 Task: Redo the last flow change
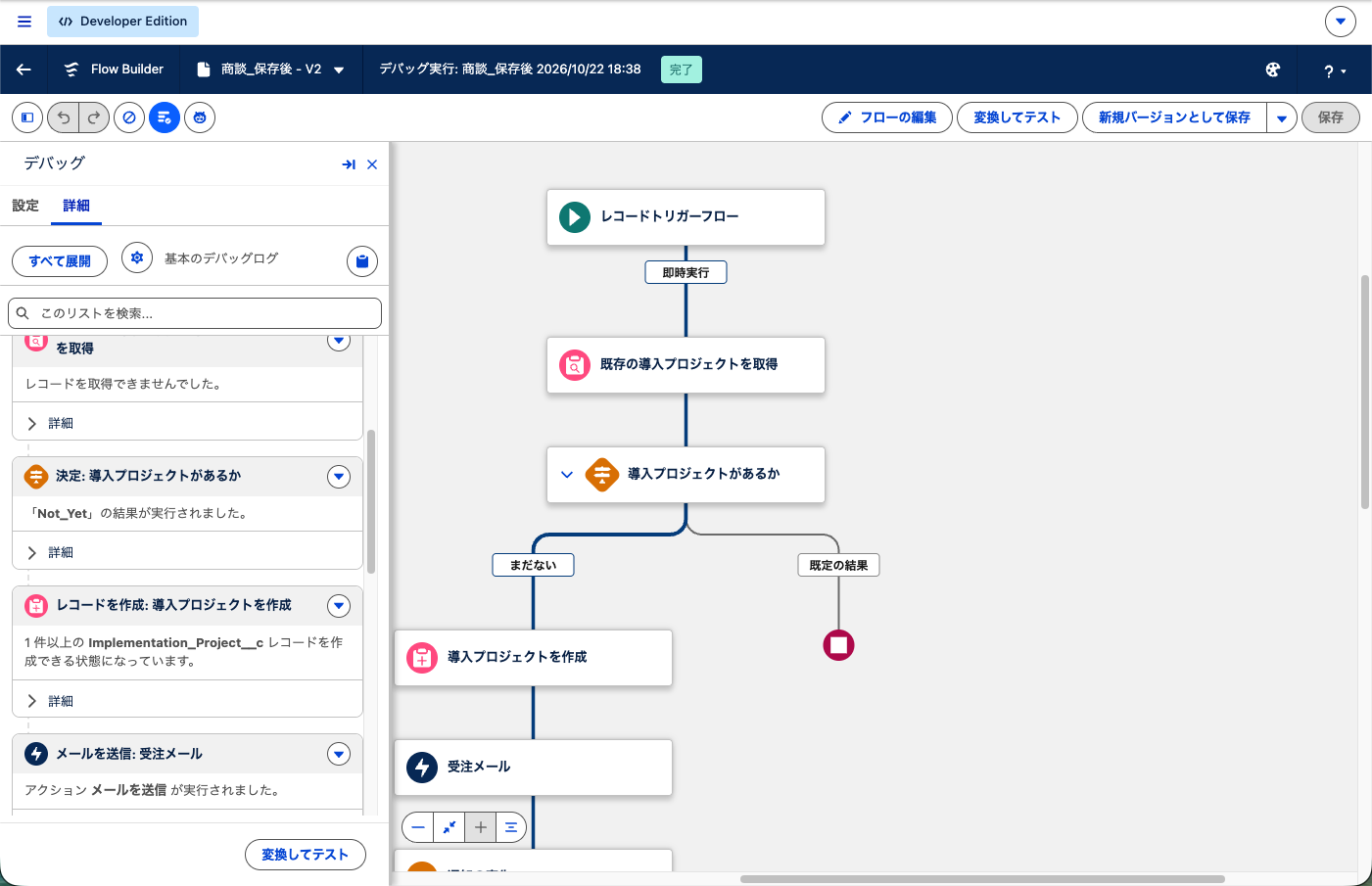tap(94, 117)
